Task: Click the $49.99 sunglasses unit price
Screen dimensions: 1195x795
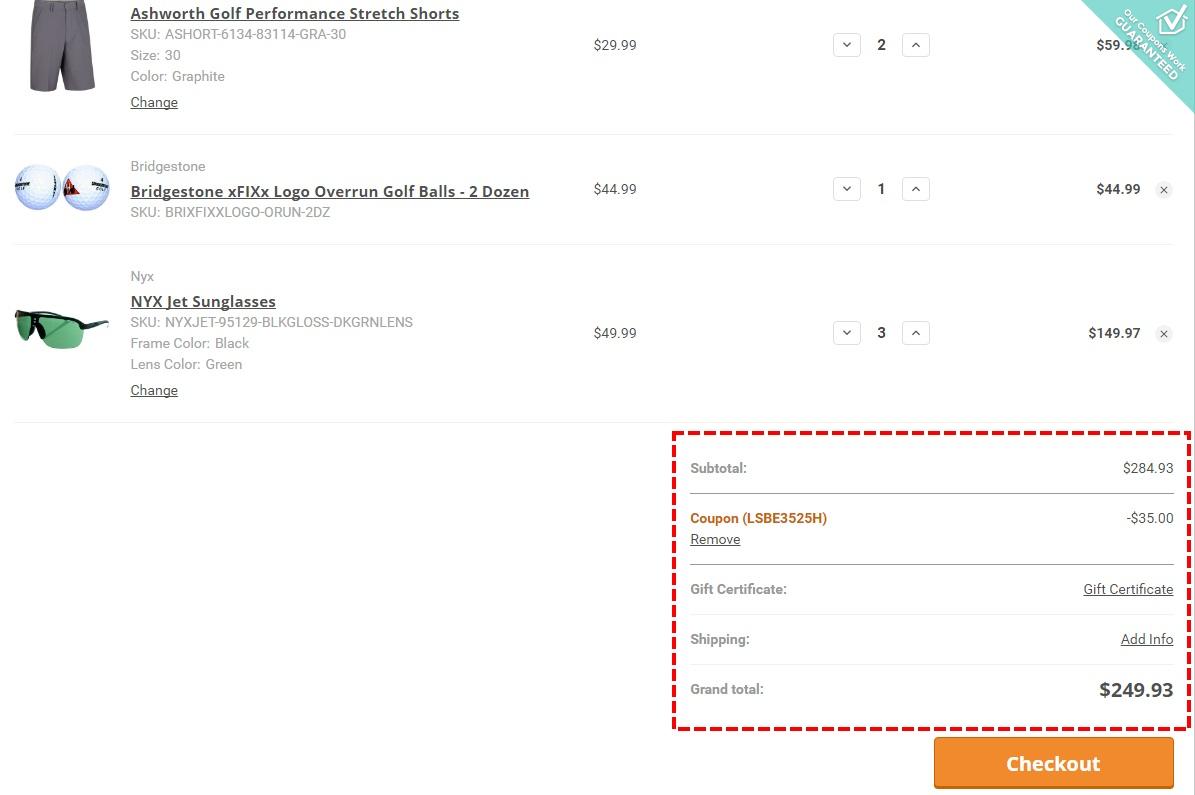Action: pos(615,333)
